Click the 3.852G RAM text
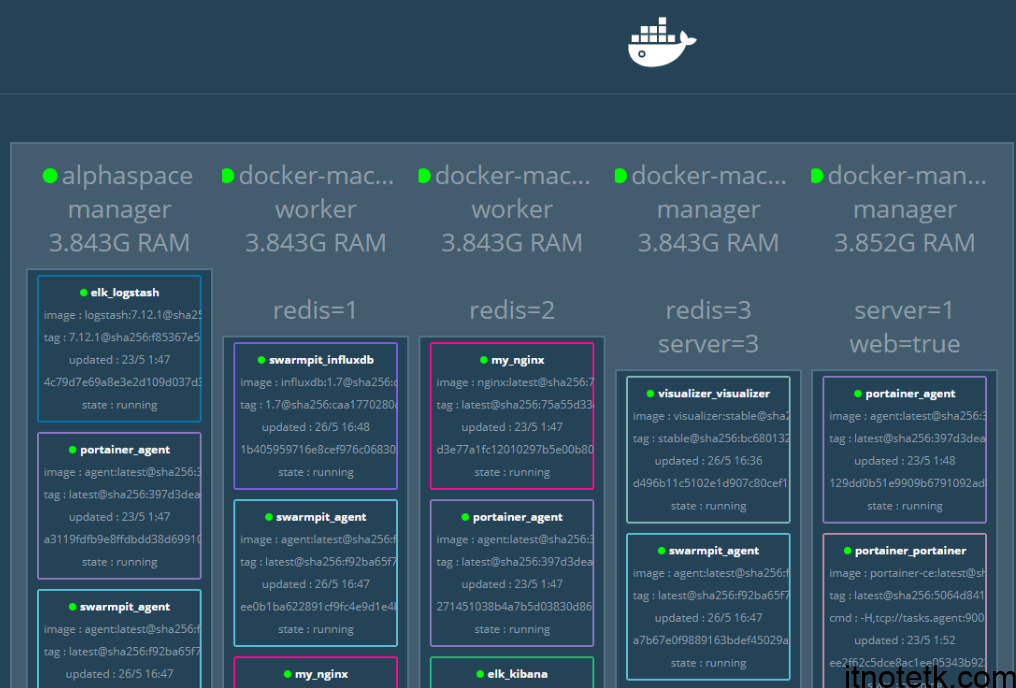1016x688 pixels. click(x=905, y=243)
